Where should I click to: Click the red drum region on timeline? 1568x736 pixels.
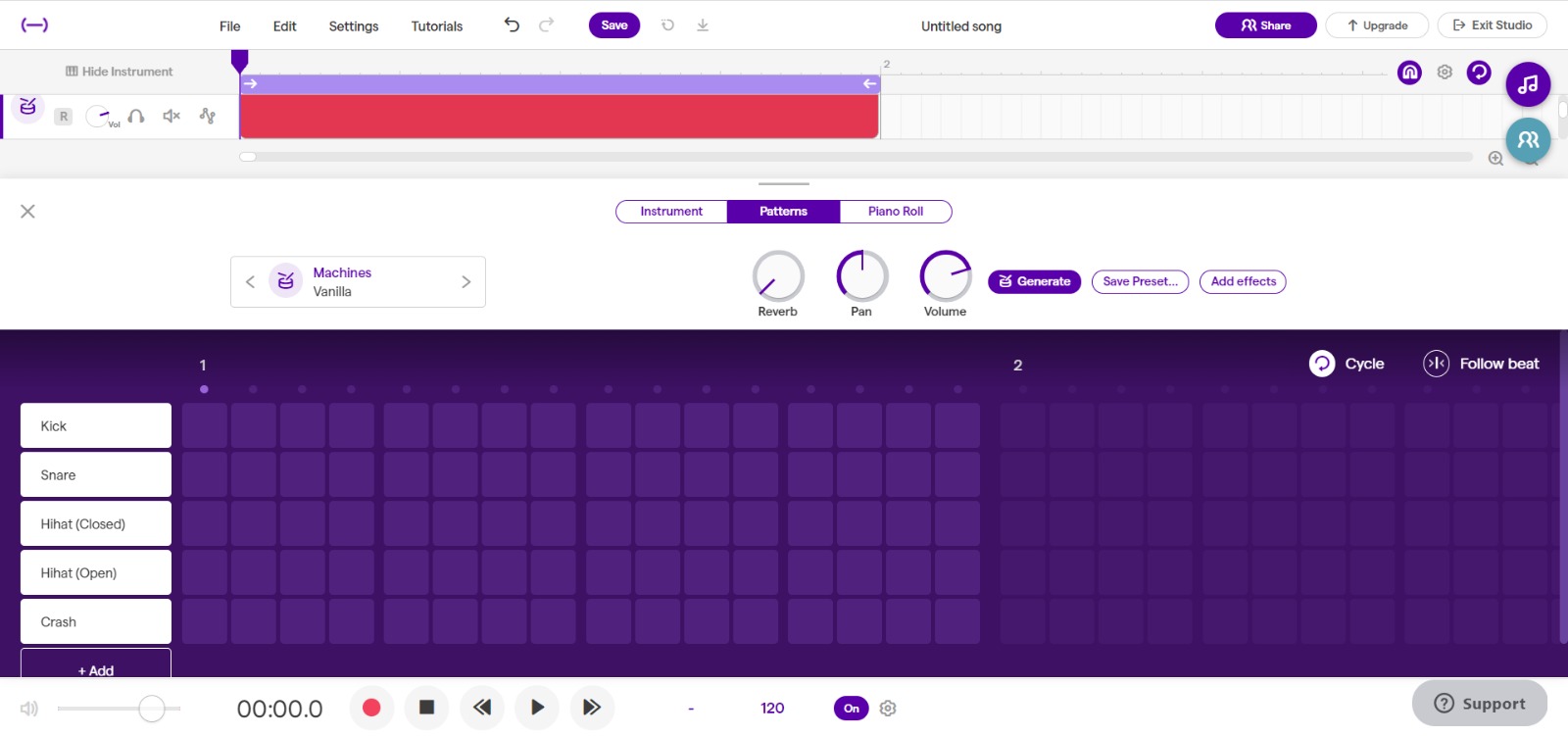[559, 116]
